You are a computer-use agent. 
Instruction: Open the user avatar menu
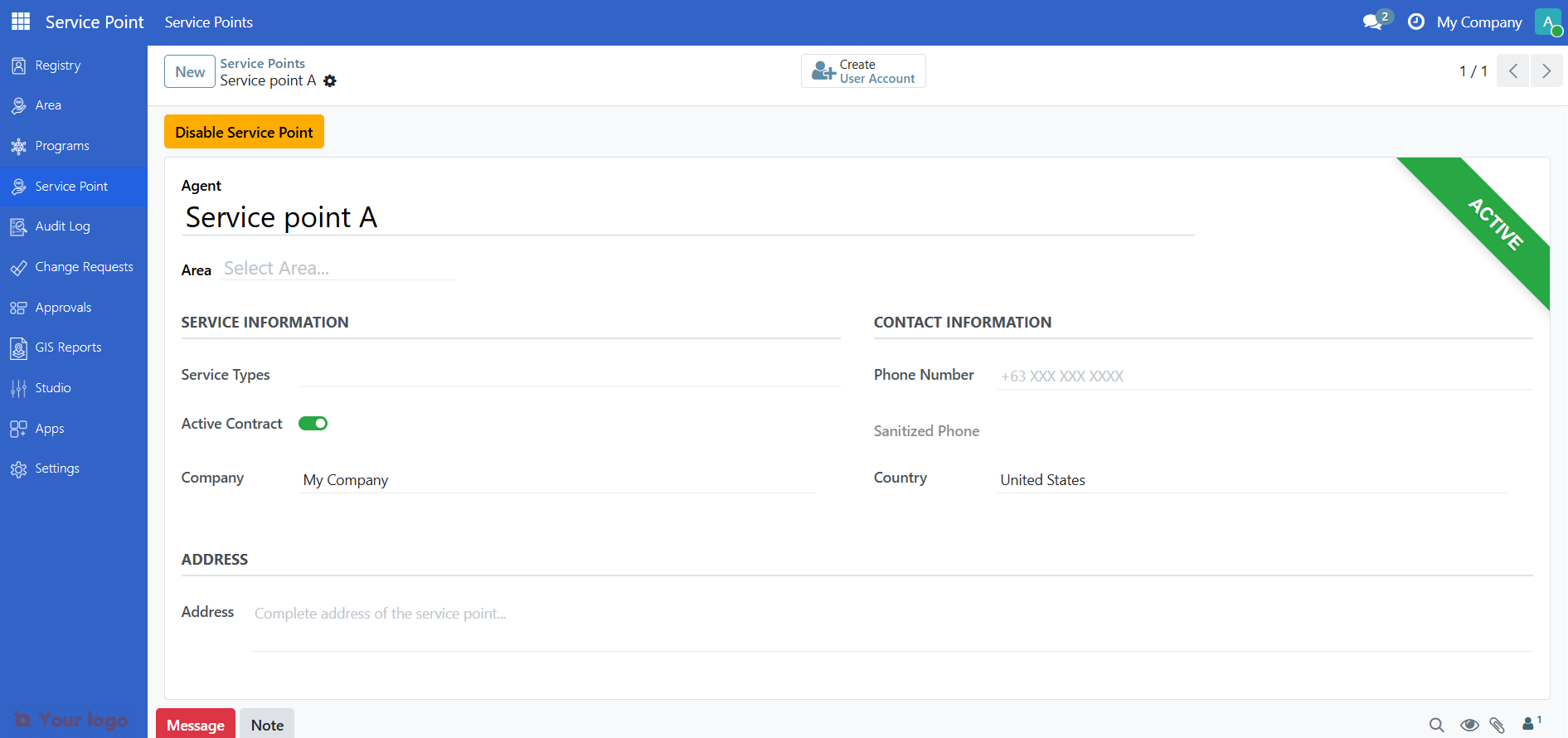pos(1547,22)
